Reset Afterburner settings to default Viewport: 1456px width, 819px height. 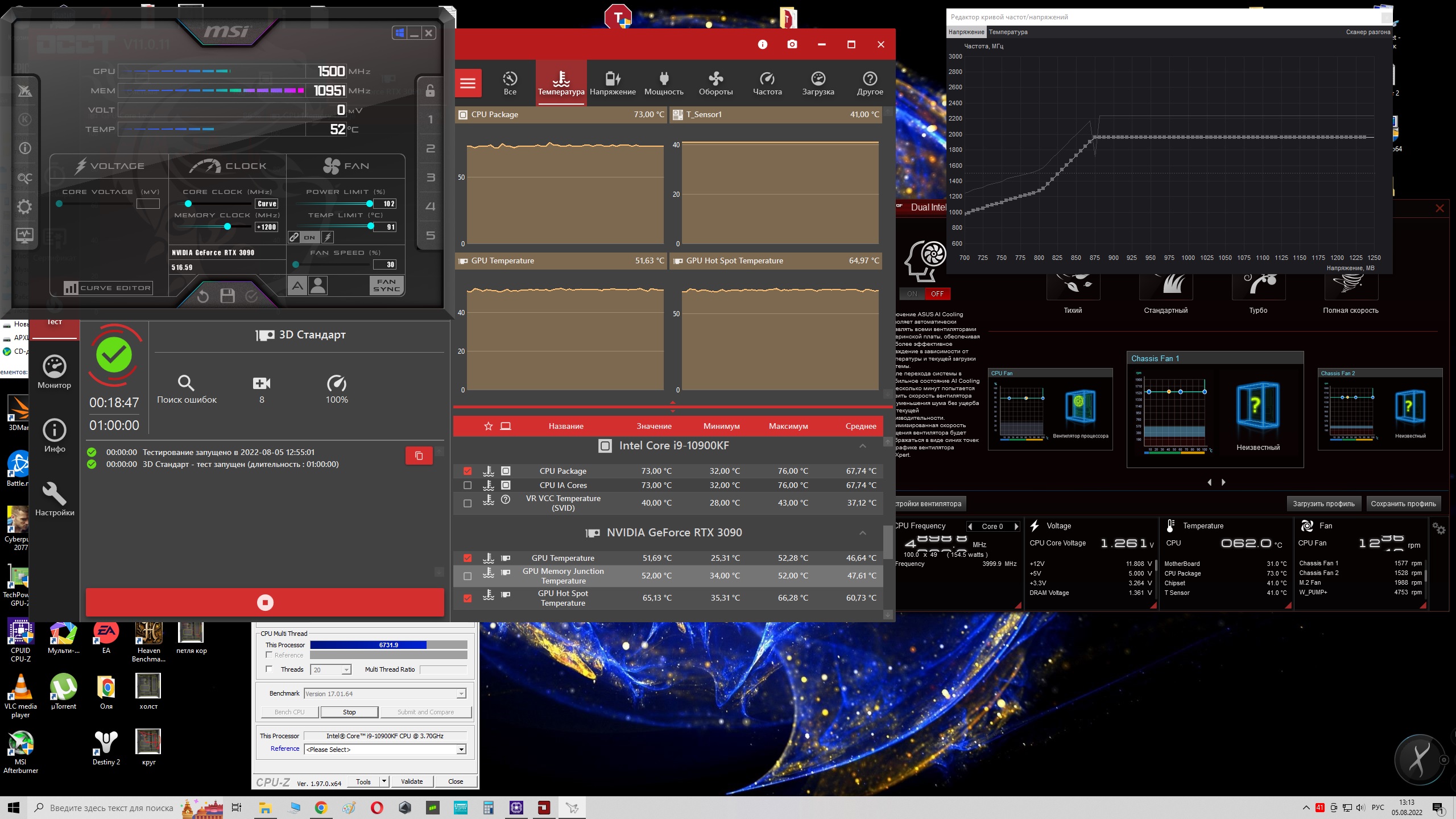pyautogui.click(x=203, y=296)
